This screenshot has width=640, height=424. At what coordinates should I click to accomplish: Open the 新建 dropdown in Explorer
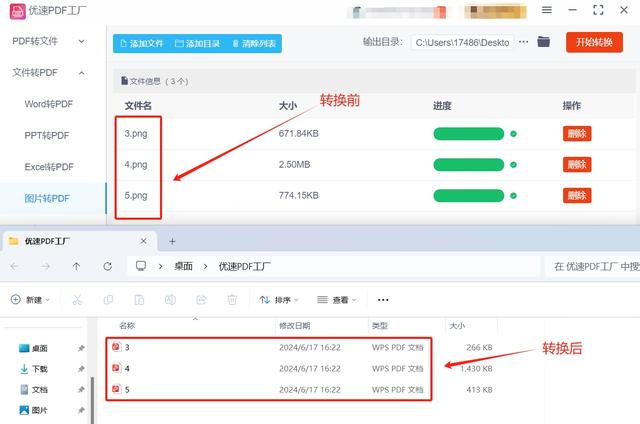point(30,300)
